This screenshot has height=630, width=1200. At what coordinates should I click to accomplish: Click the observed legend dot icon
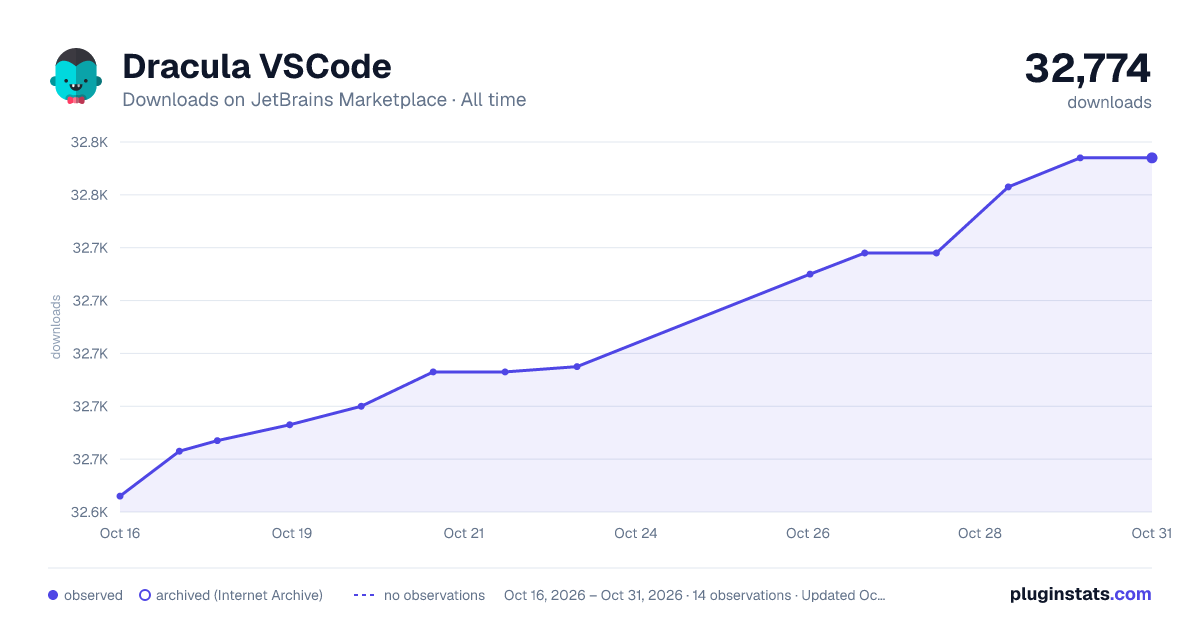(53, 595)
